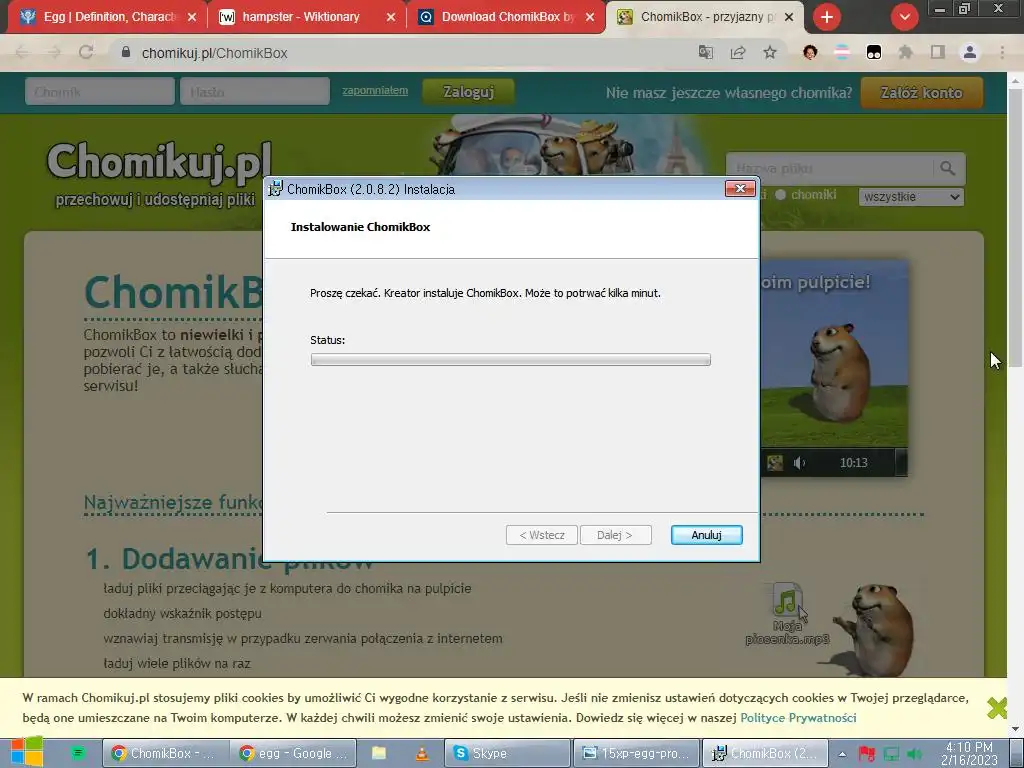Open the '15xp-egg-pro' taskbar window
This screenshot has width=1024, height=768.
click(x=636, y=753)
